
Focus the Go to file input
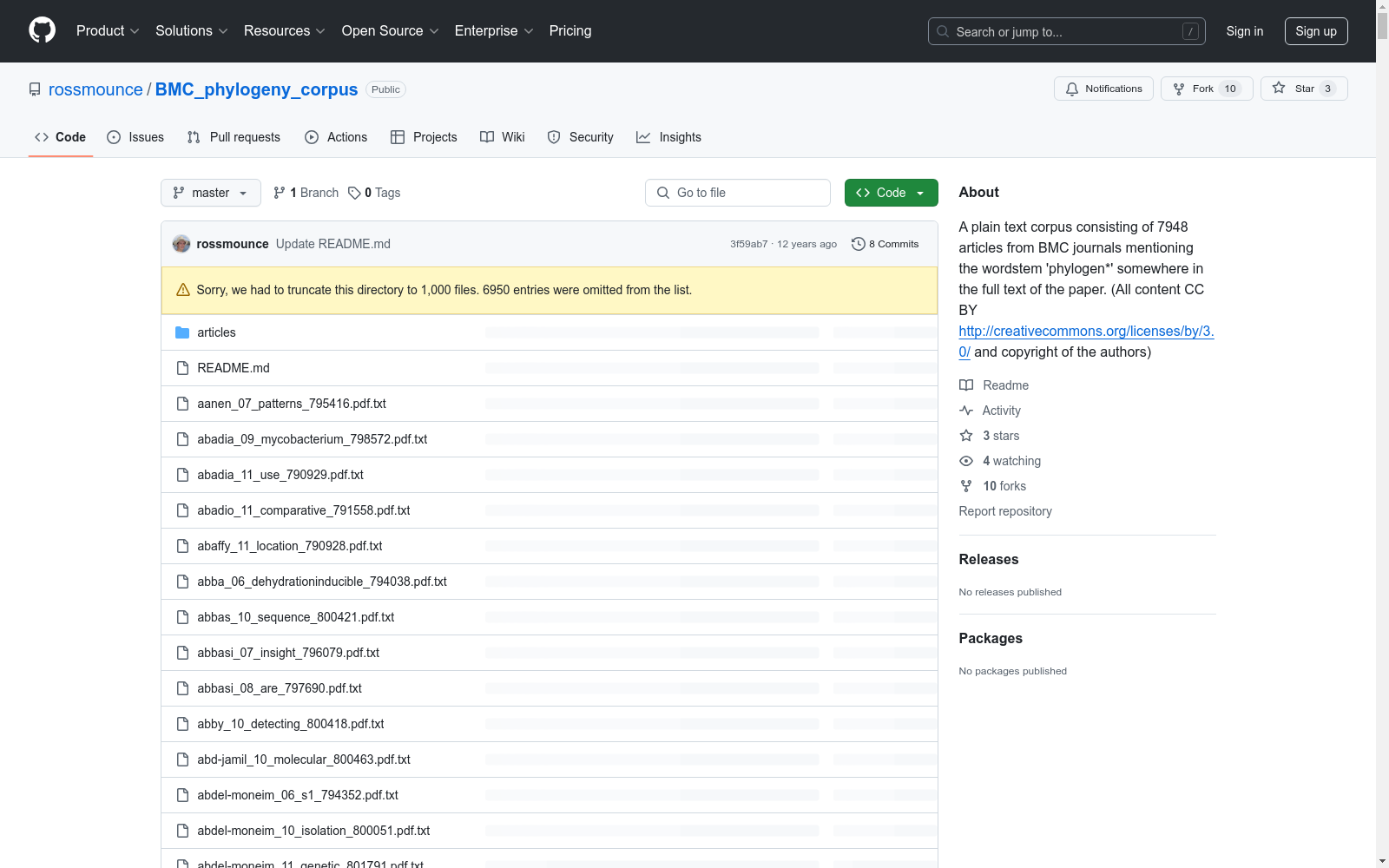pos(738,193)
